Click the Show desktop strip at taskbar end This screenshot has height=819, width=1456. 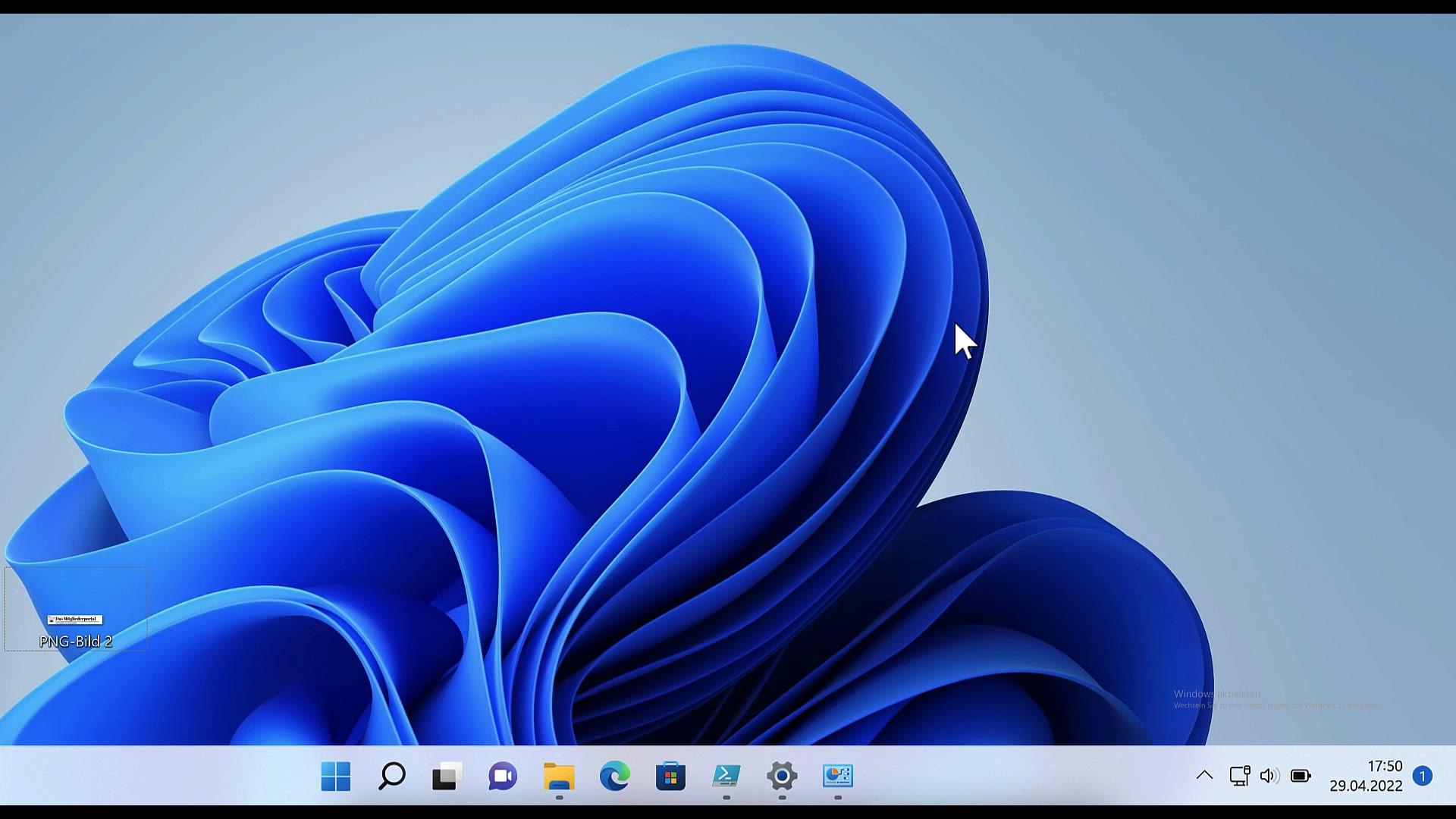point(1451,776)
